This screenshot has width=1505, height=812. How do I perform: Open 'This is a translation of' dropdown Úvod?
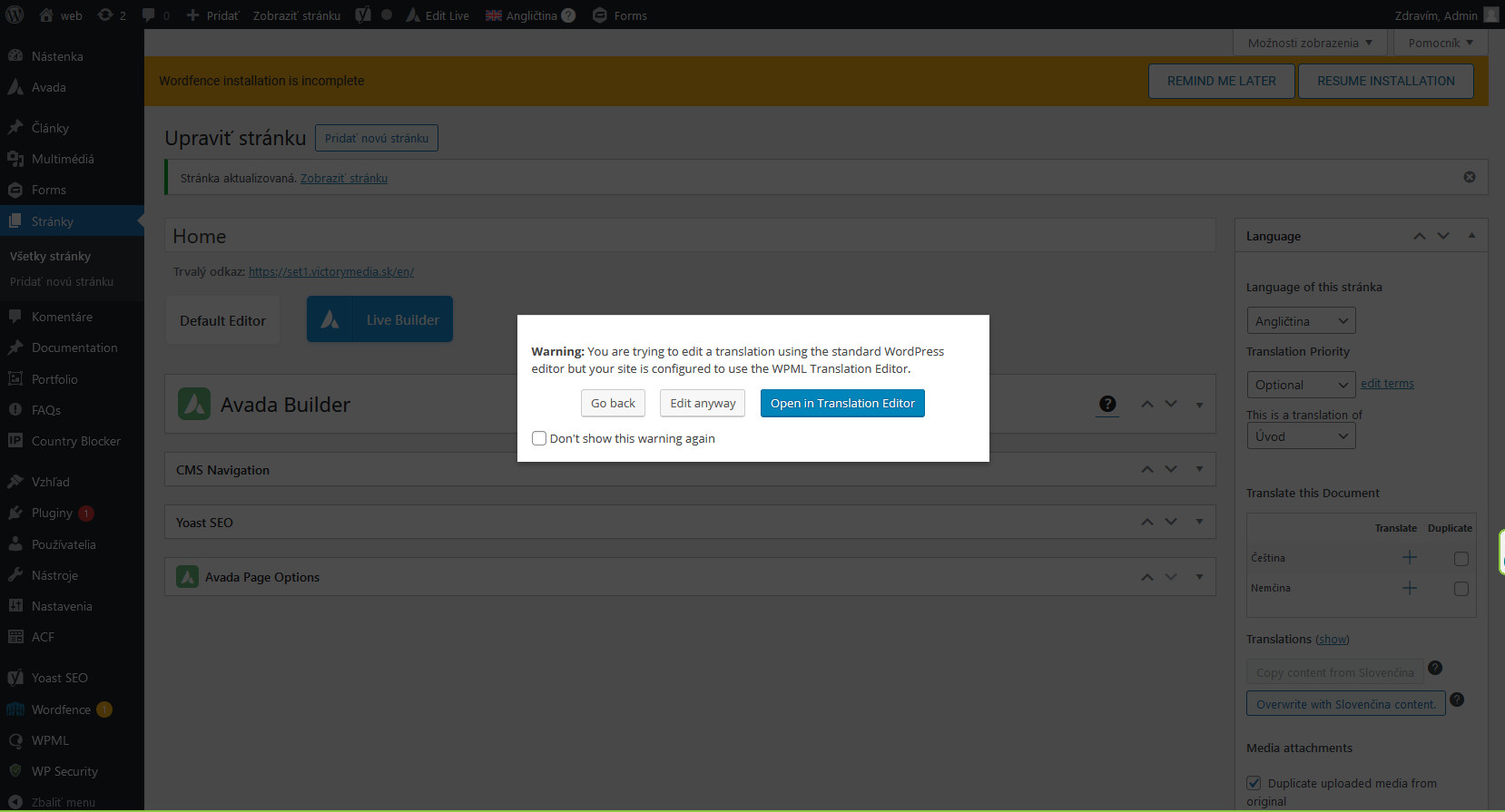click(x=1301, y=436)
